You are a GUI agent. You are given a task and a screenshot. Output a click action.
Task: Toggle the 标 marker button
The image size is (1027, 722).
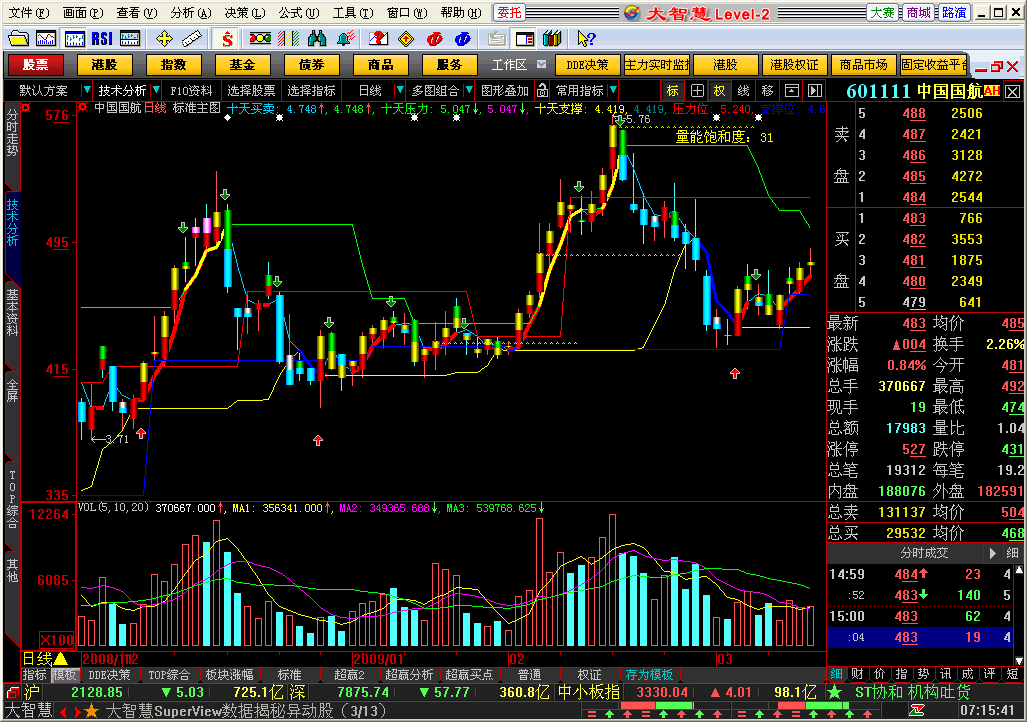point(673,90)
